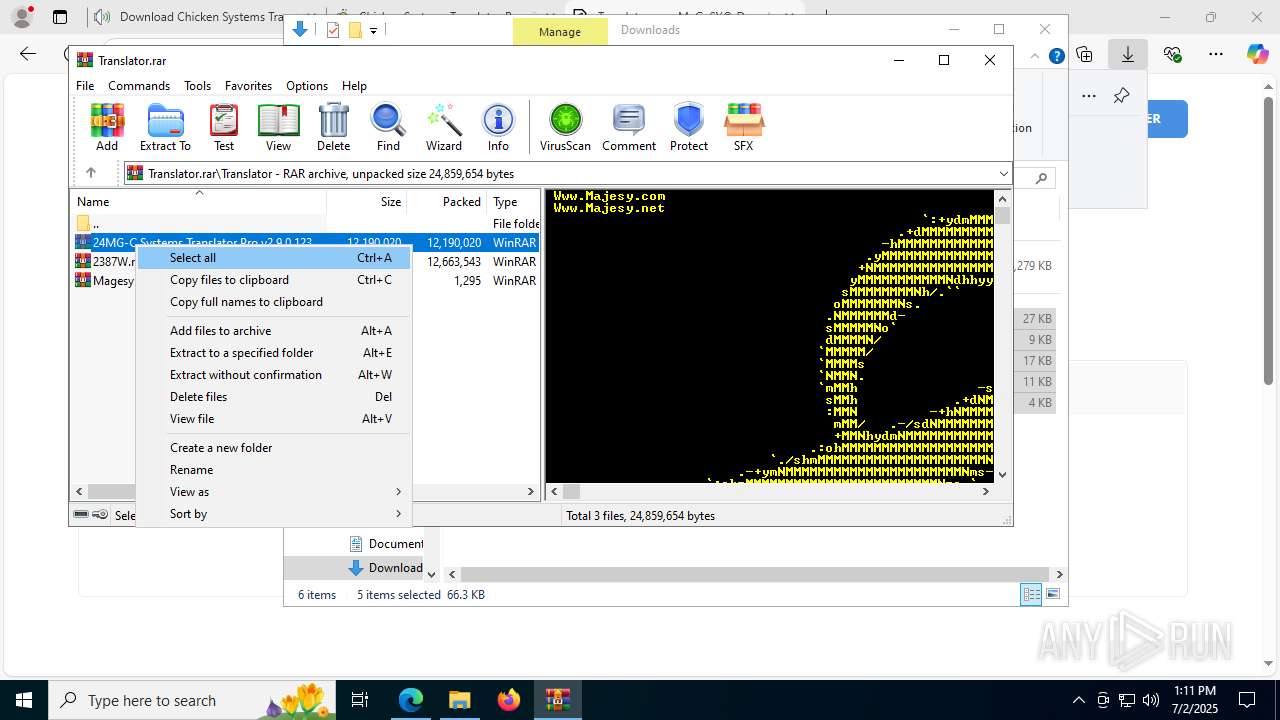Image resolution: width=1280 pixels, height=720 pixels.
Task: Select the Manage tab in Explorer window
Action: pos(560,32)
